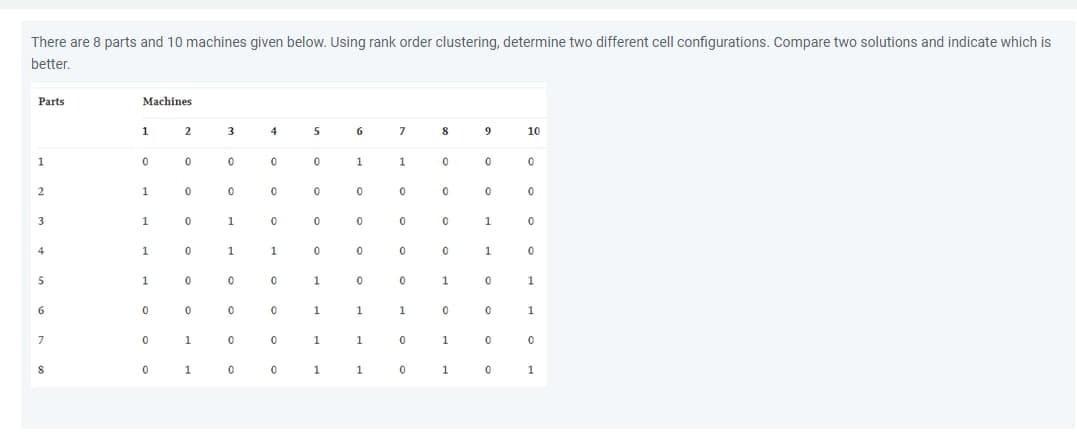
Task: Click part 5 machine 5 cell
Action: tap(317, 281)
